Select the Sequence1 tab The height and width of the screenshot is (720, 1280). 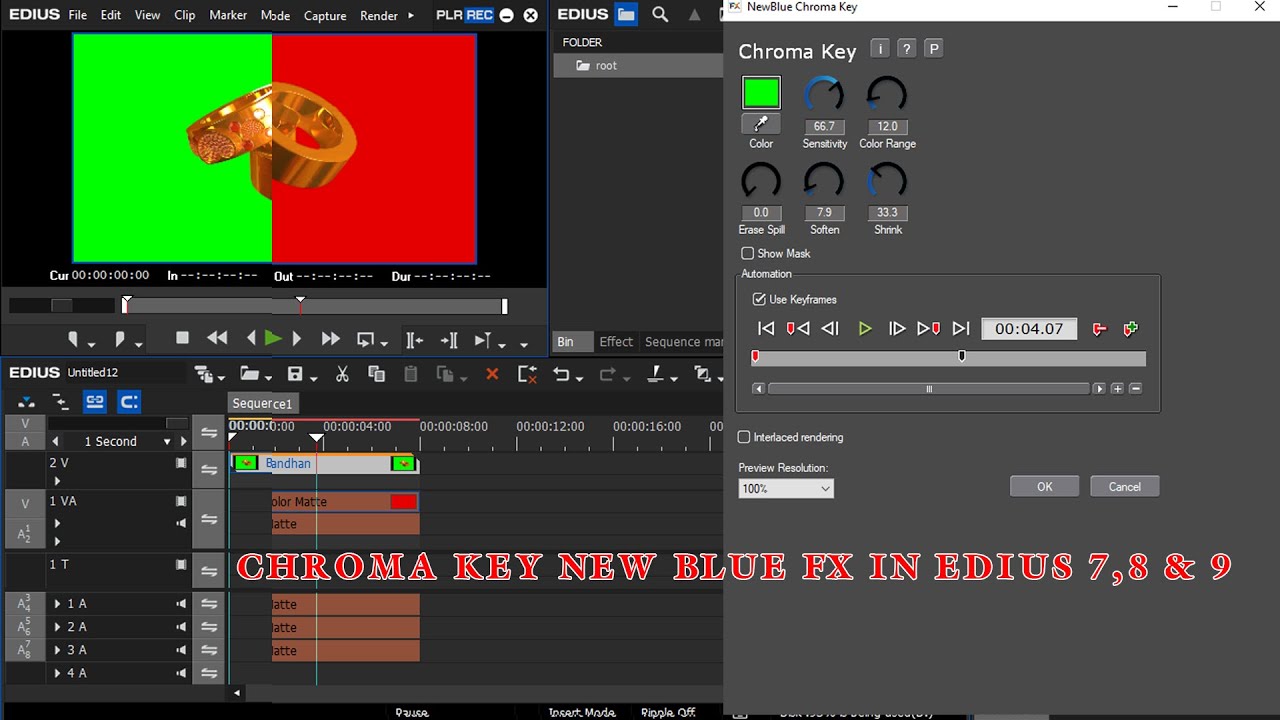[262, 404]
